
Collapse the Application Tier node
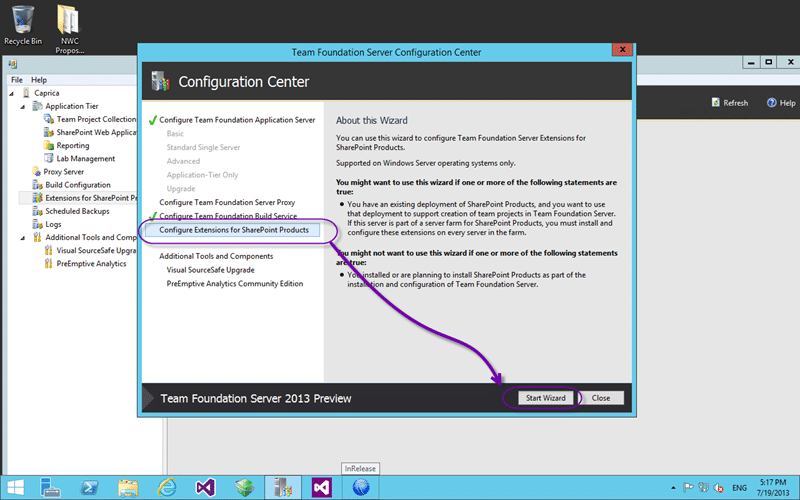click(22, 107)
